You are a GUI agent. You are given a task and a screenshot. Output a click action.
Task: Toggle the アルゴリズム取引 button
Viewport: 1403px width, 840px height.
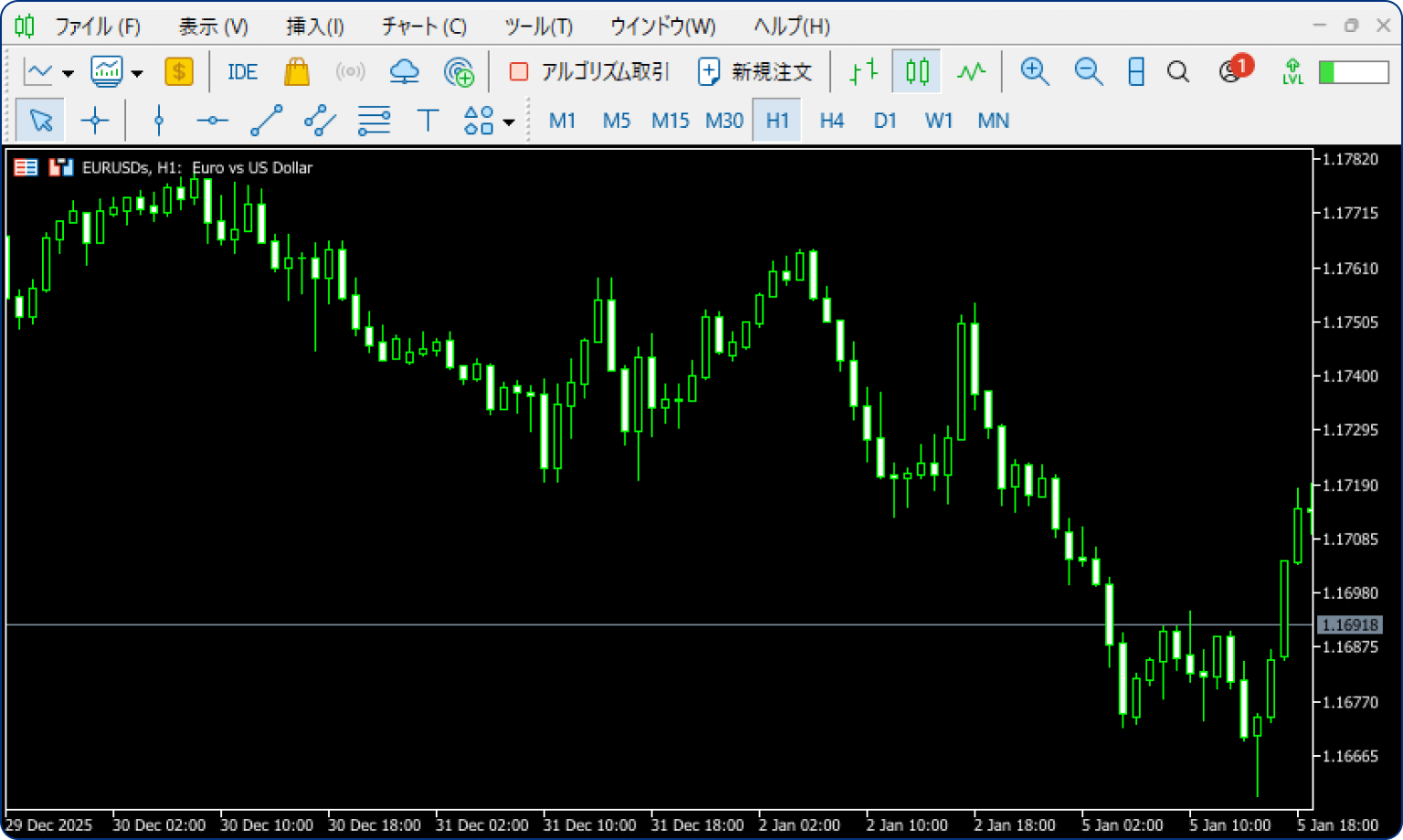click(589, 72)
